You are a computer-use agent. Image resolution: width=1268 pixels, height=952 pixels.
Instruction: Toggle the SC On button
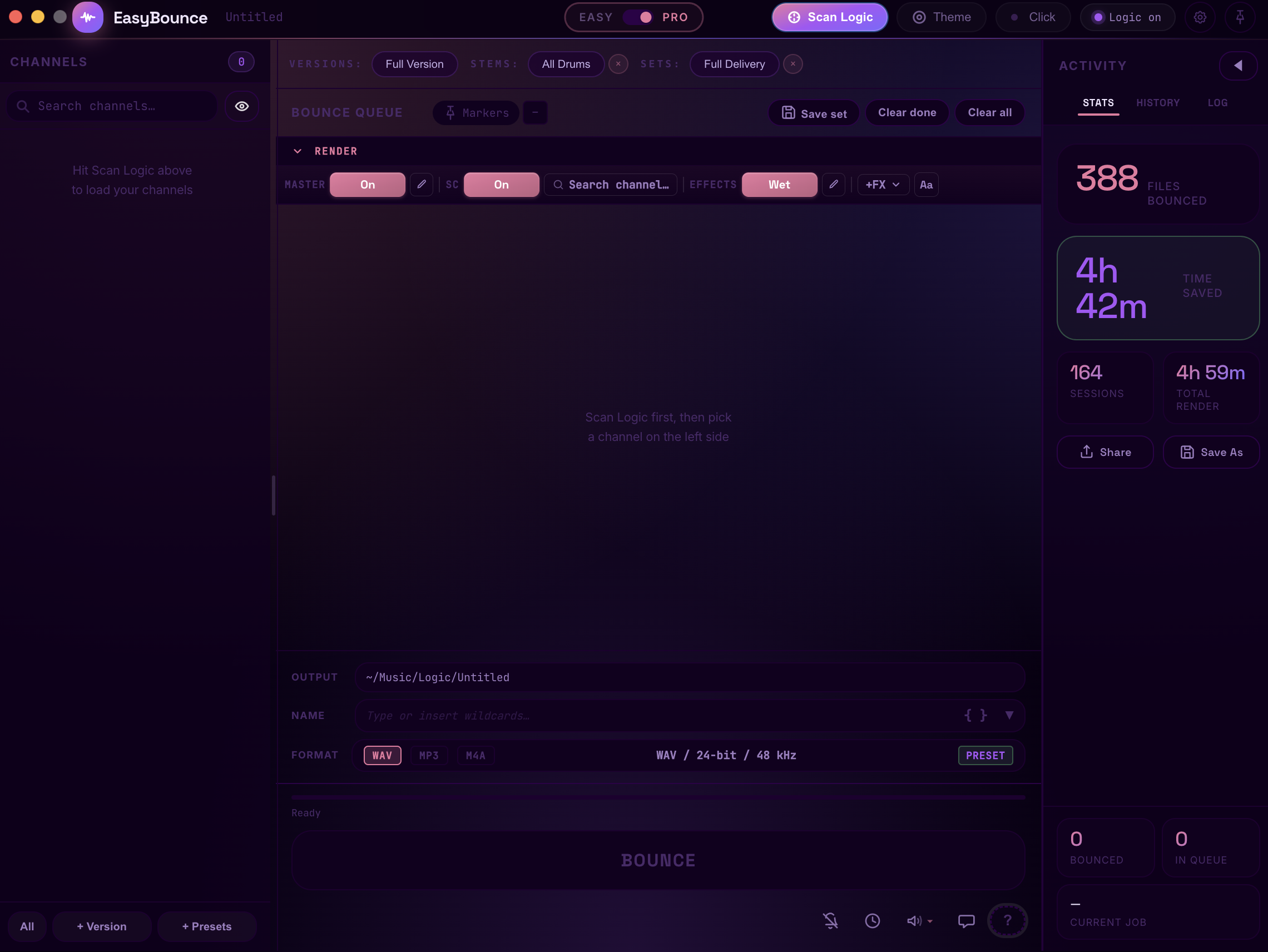click(502, 185)
